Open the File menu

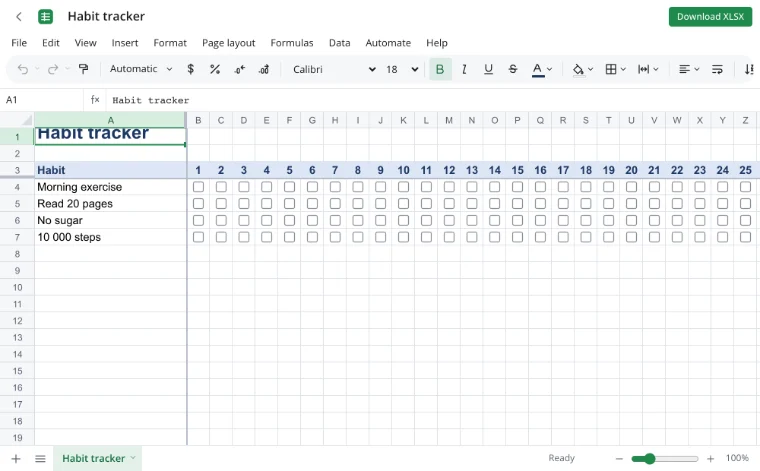click(19, 43)
